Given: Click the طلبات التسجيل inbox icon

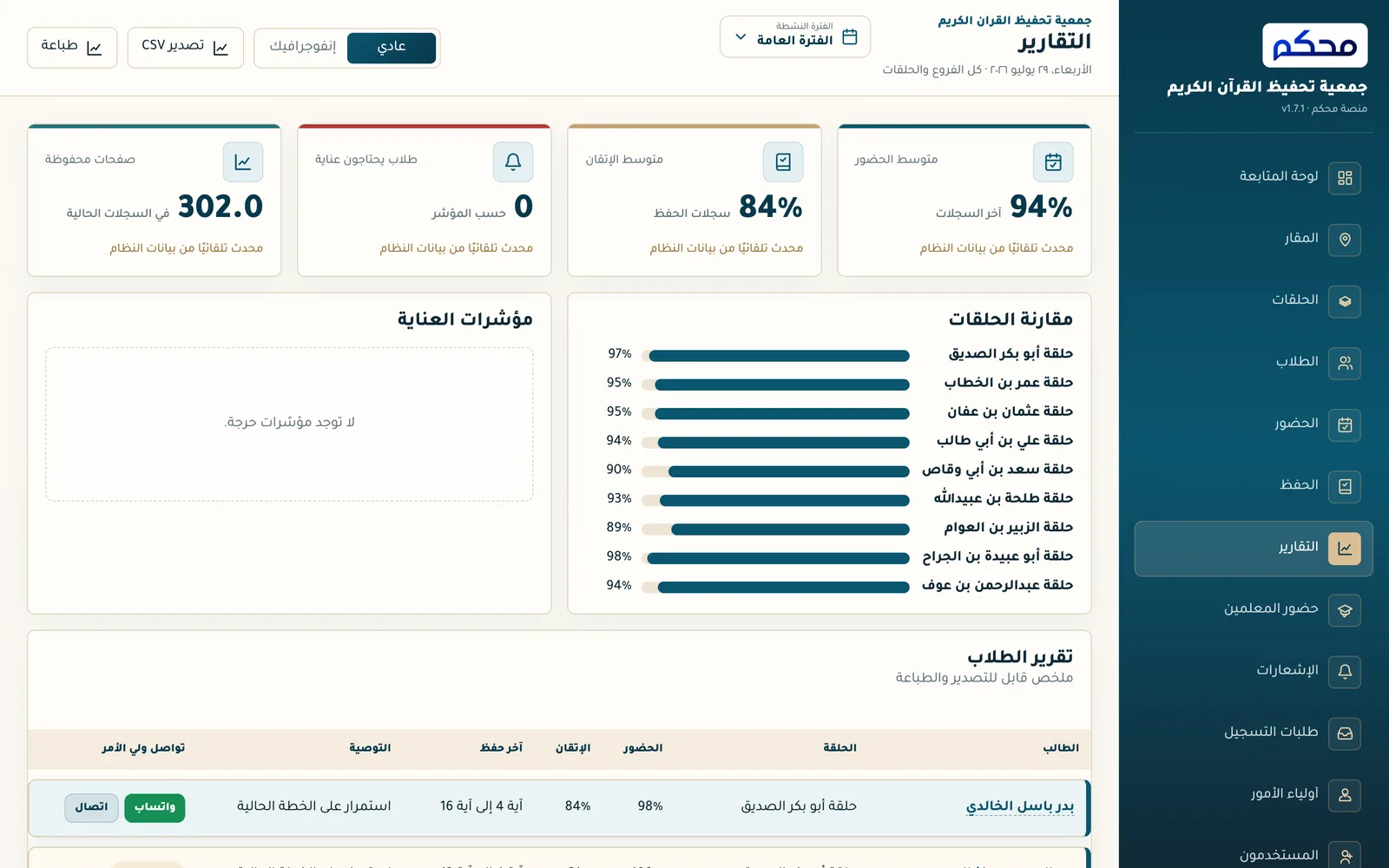Looking at the screenshot, I should pyautogui.click(x=1345, y=733).
